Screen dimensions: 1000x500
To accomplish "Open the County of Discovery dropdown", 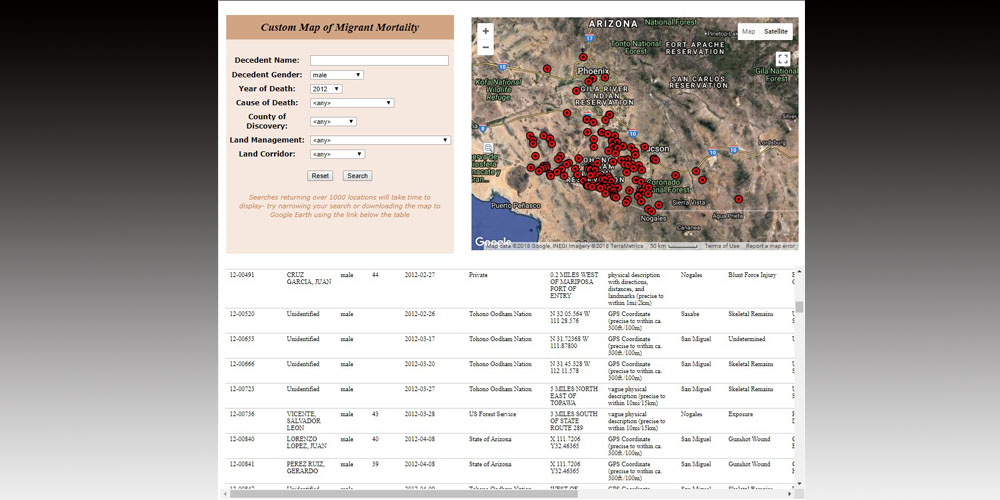I will [333, 121].
